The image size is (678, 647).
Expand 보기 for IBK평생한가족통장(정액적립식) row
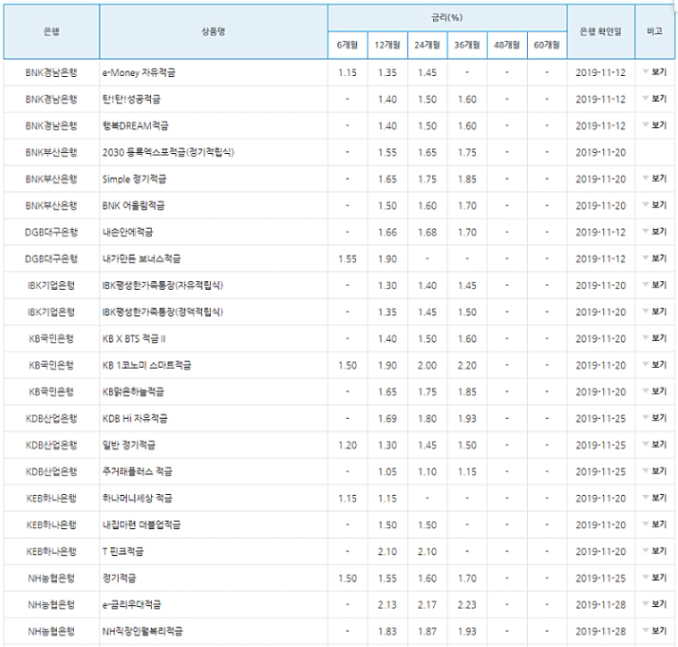[655, 312]
